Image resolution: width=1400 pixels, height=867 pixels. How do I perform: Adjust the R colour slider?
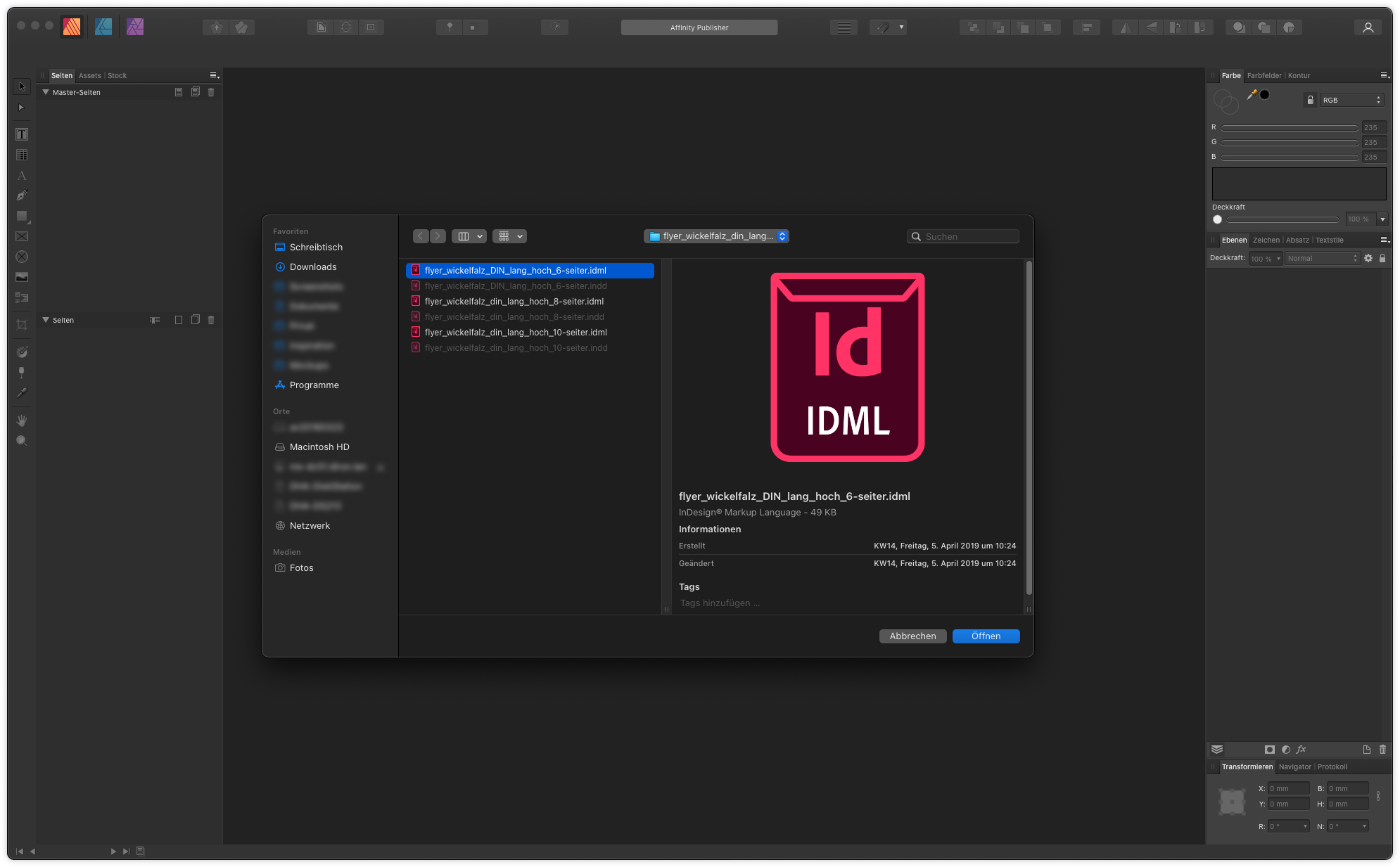(1290, 127)
